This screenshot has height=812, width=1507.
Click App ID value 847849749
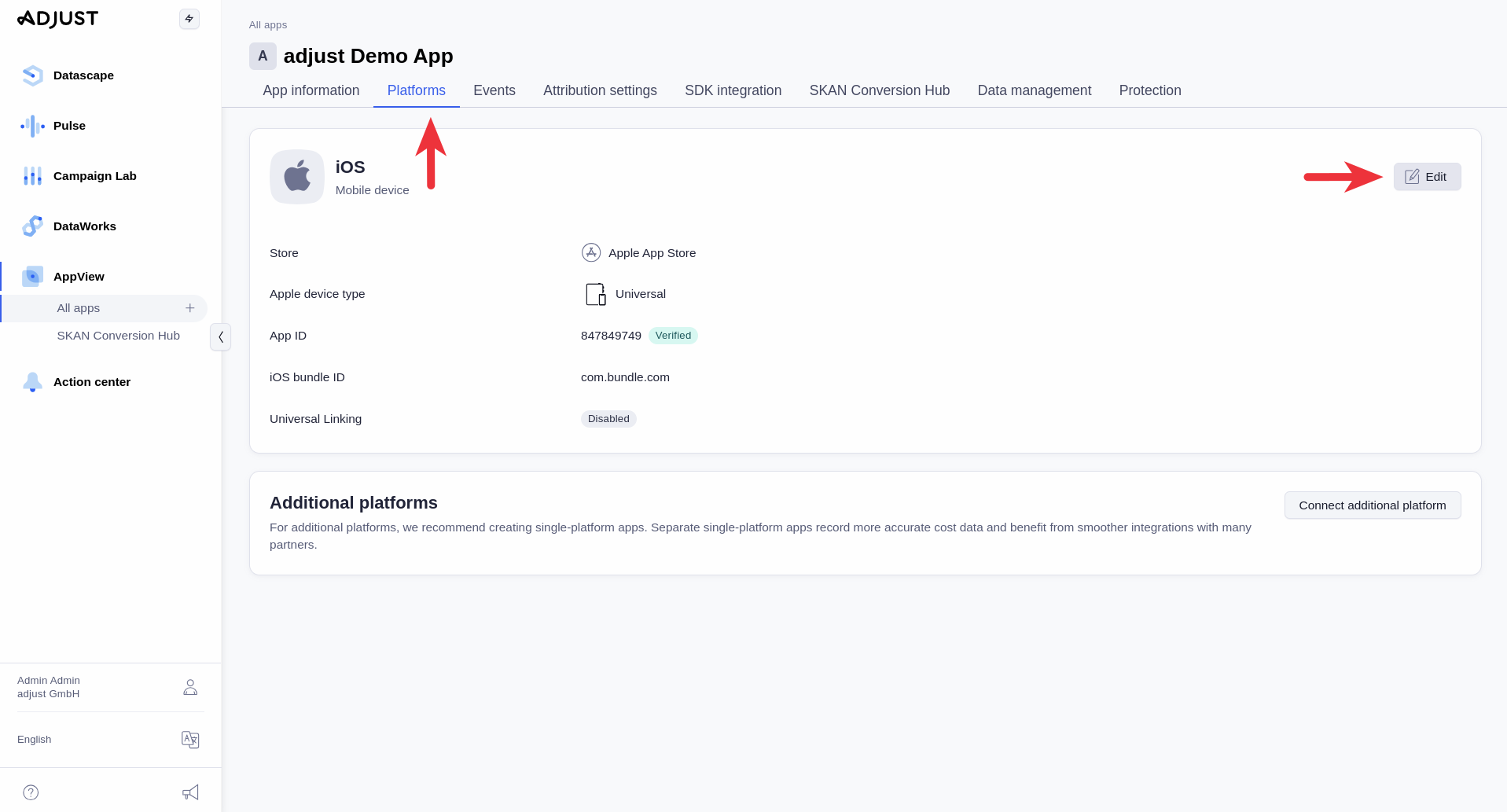click(611, 336)
